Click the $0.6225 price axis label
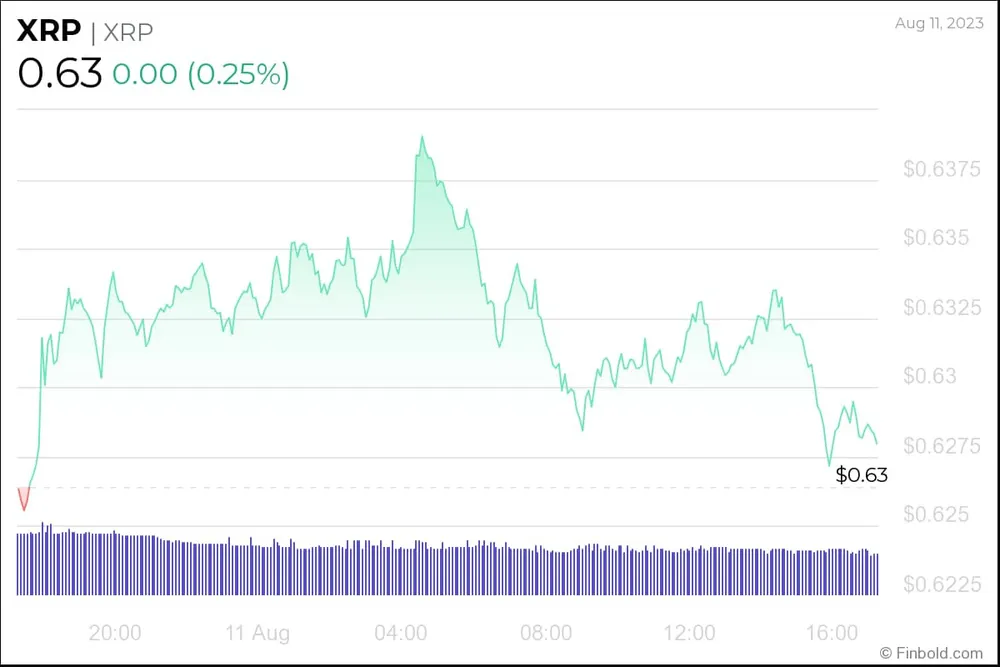 tap(943, 583)
